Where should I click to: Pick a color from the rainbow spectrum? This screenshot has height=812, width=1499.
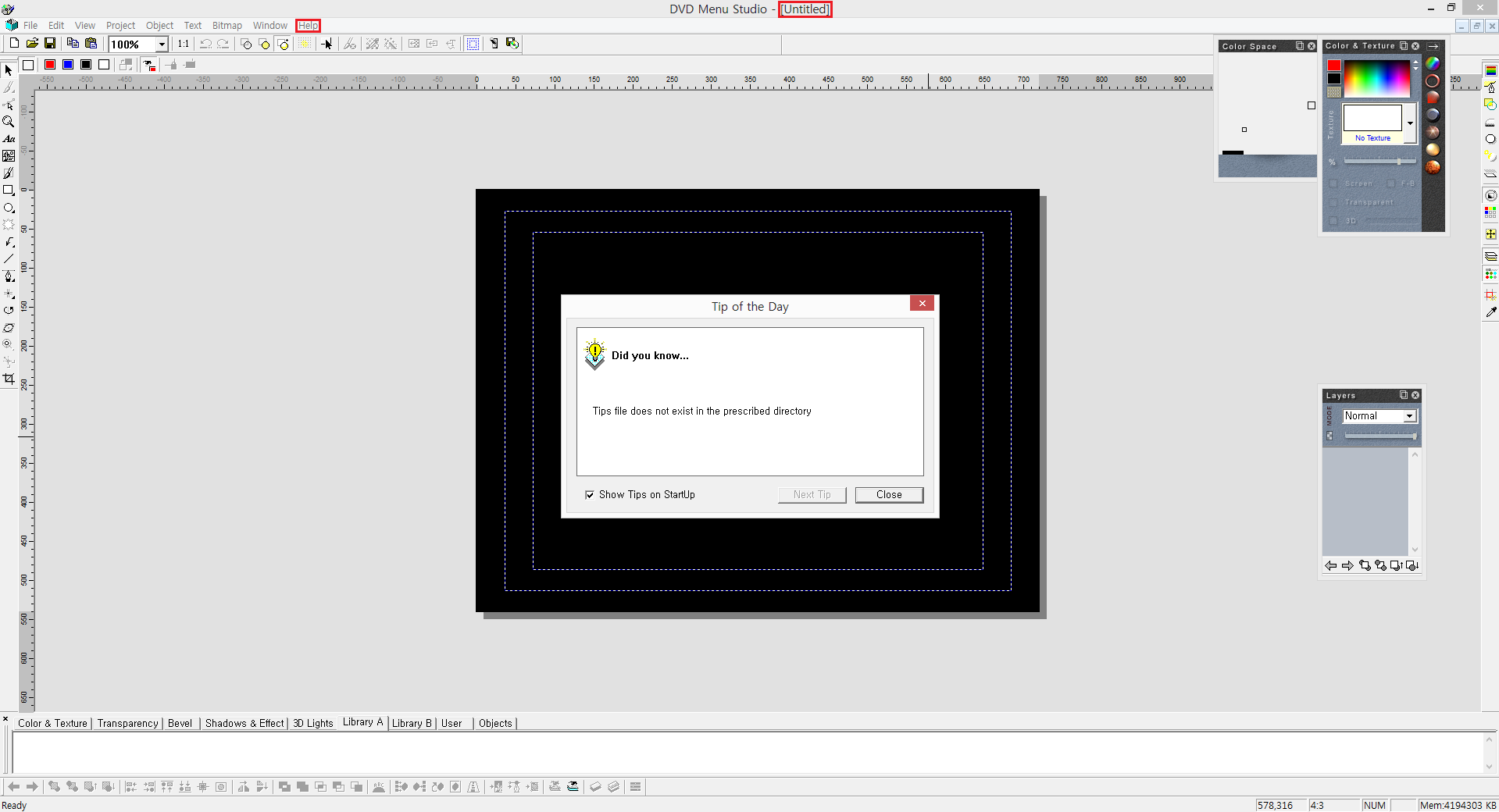(1376, 79)
